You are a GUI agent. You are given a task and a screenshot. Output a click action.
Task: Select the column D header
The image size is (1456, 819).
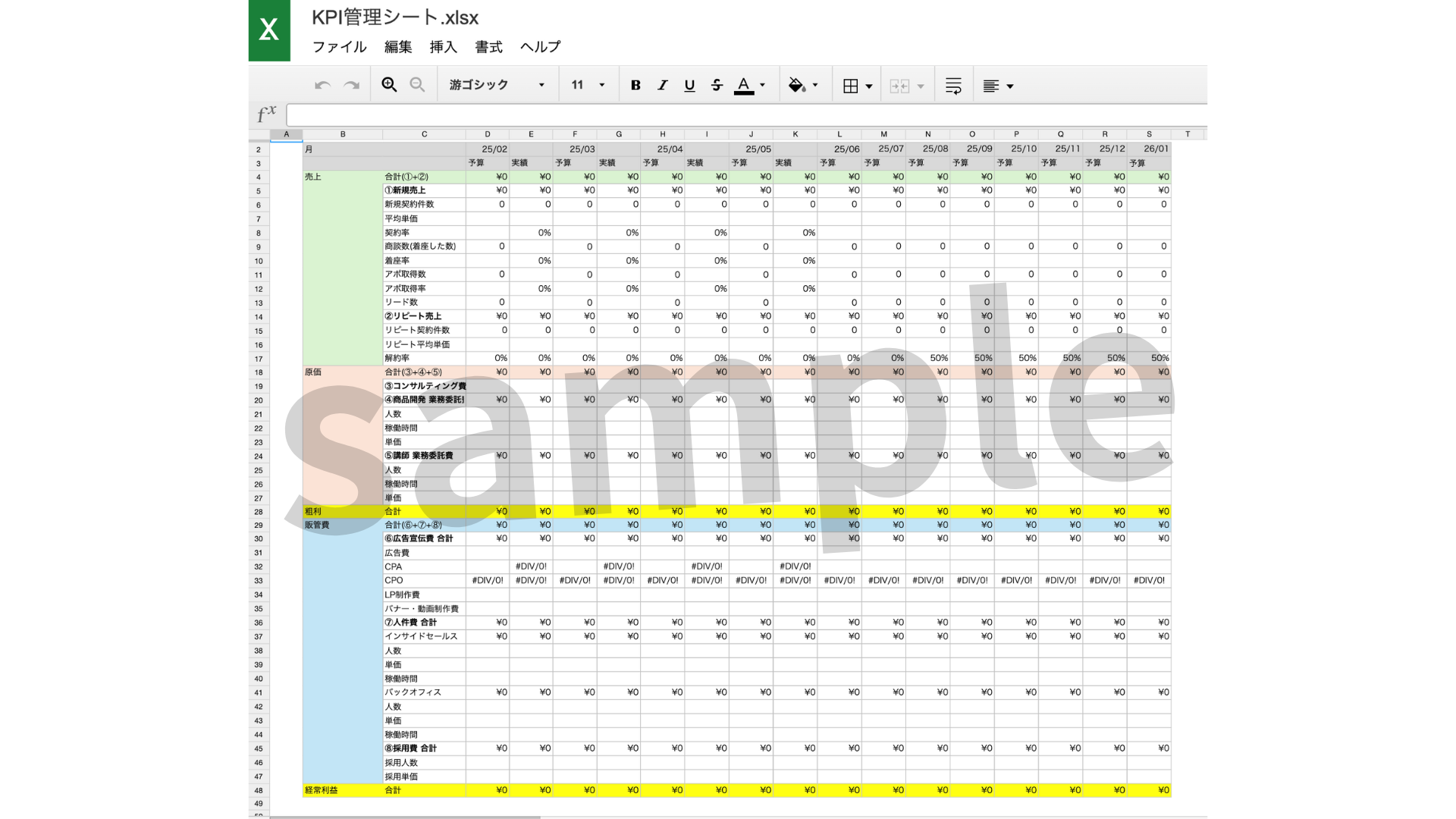(488, 134)
